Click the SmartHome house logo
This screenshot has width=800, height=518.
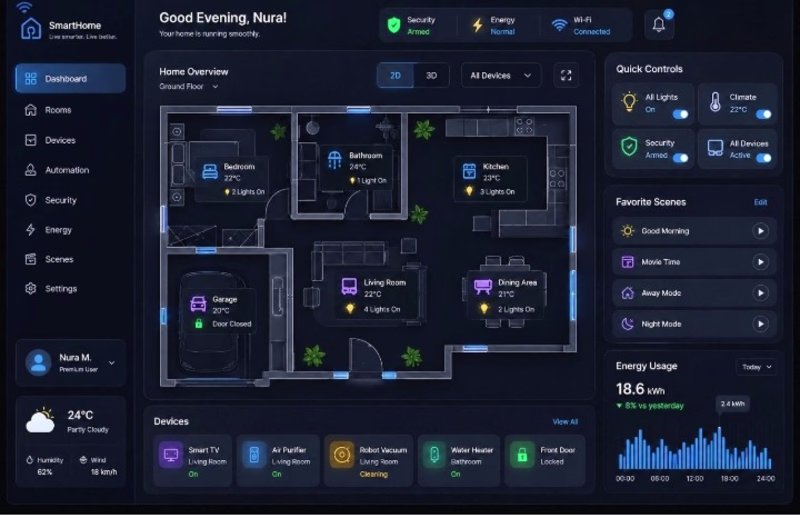(31, 28)
